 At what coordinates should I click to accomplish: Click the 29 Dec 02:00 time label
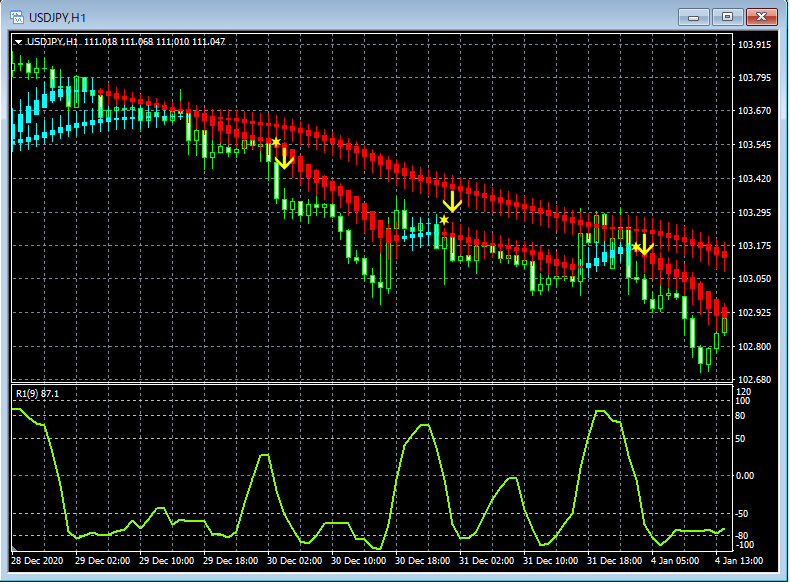click(102, 561)
